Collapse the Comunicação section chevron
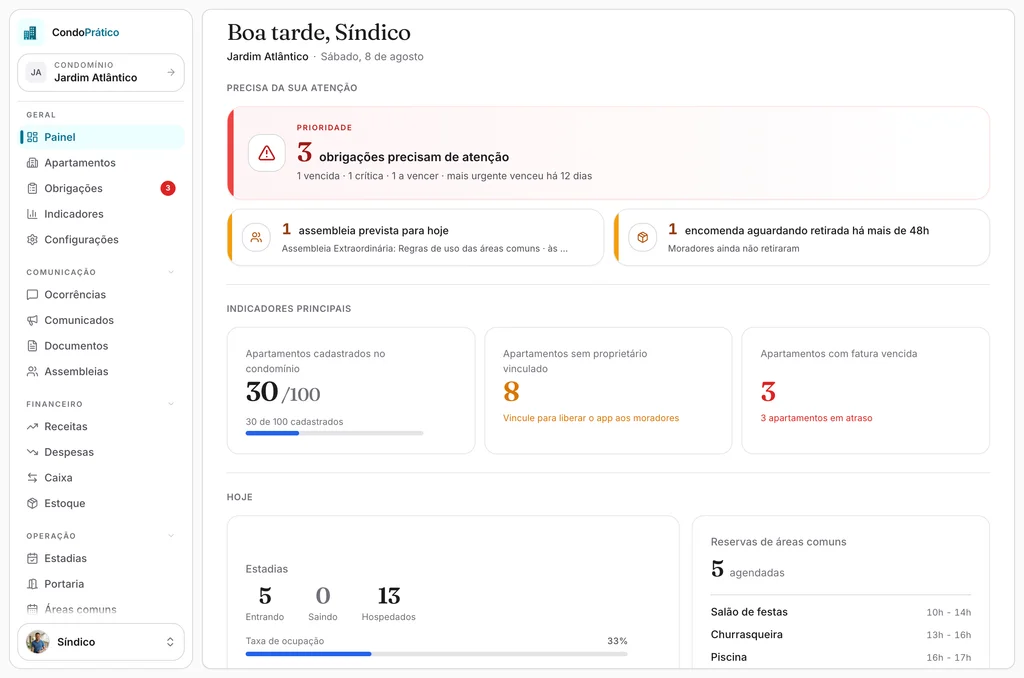The height and width of the screenshot is (678, 1024). [171, 272]
